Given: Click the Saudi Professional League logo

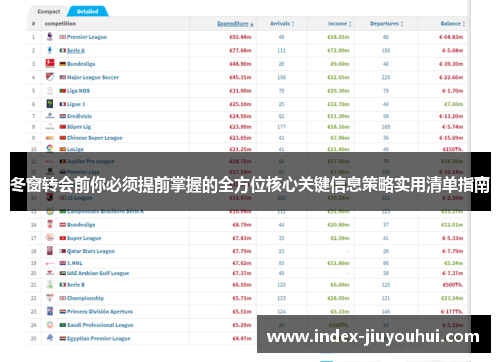Looking at the screenshot, I should [50, 325].
